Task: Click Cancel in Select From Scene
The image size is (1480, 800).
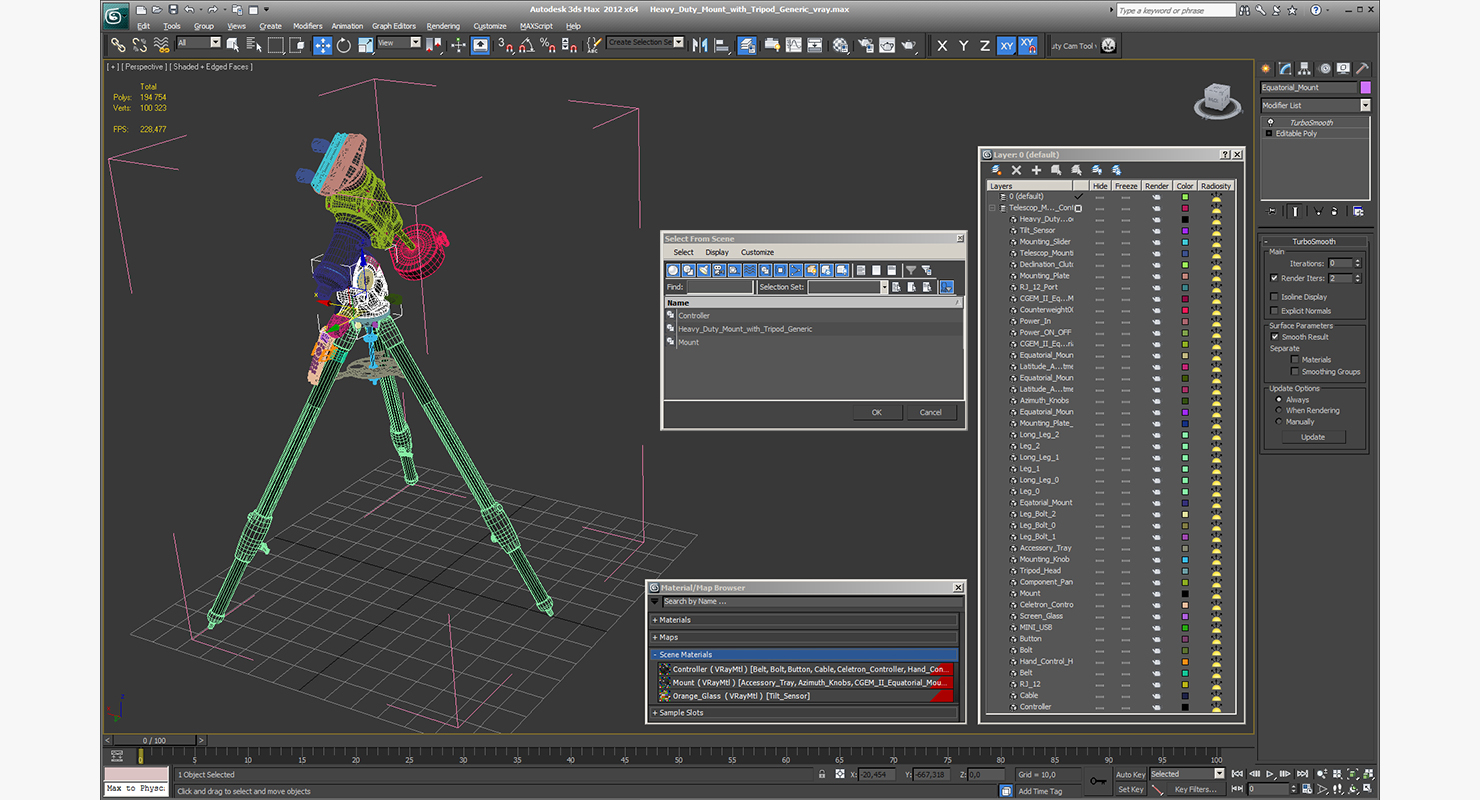Action: point(931,412)
